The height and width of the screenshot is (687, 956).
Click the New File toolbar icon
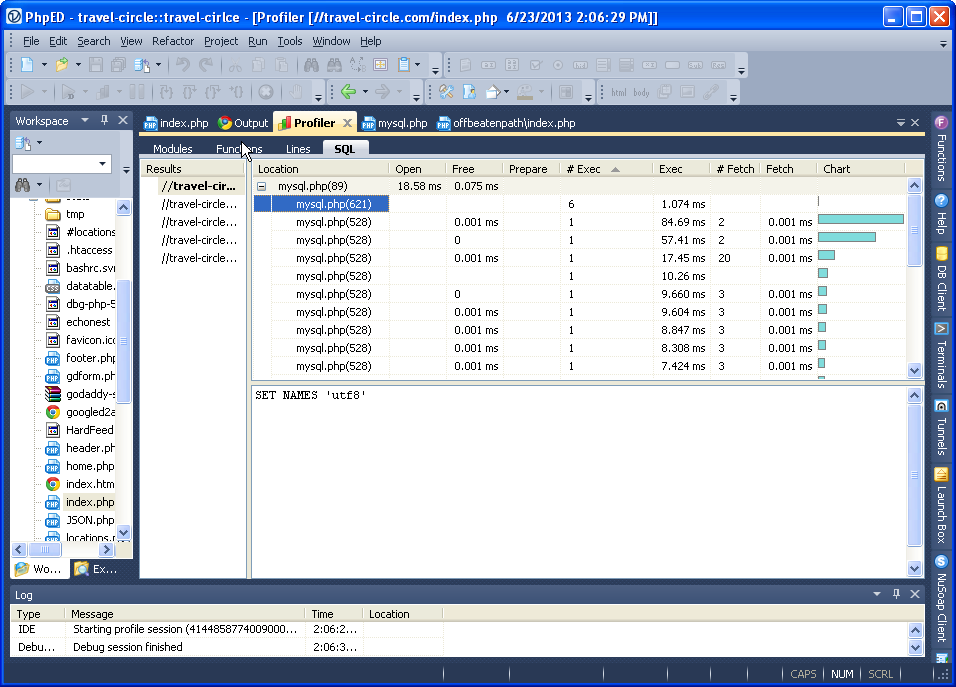27,65
